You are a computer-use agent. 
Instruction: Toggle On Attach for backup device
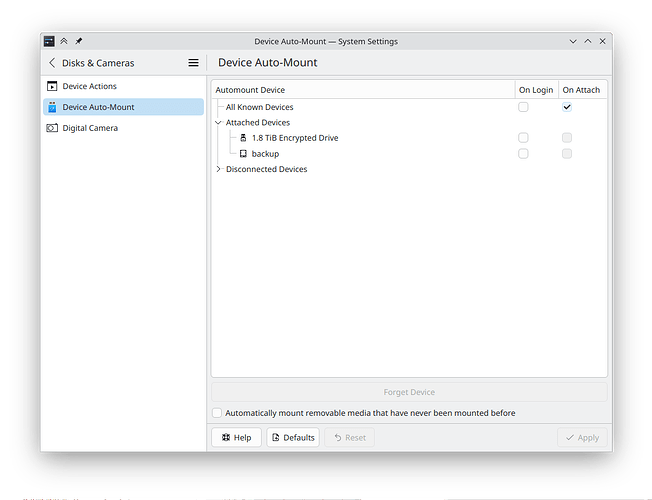click(567, 153)
